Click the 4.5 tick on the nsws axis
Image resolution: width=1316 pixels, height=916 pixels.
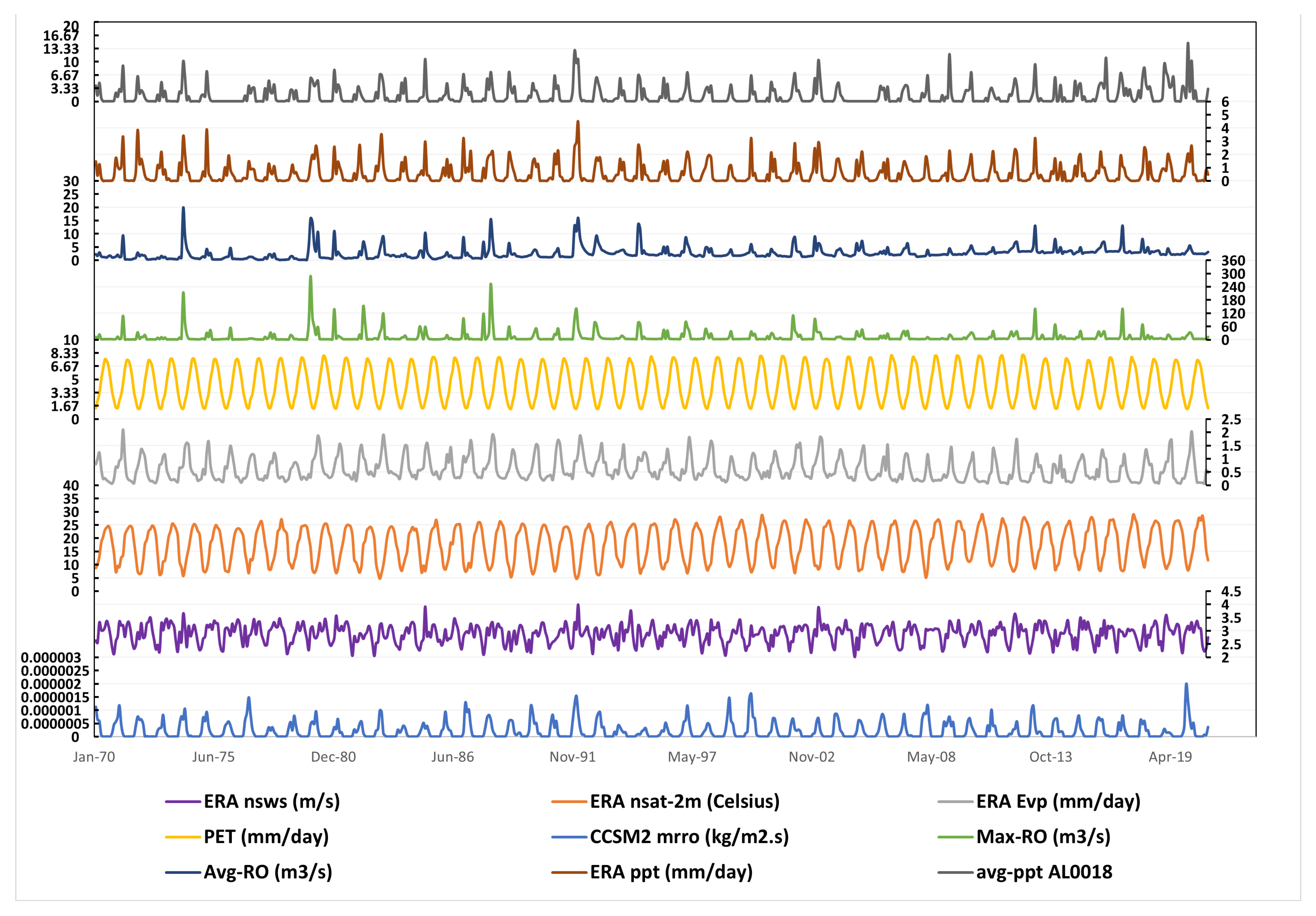pyautogui.click(x=1231, y=592)
